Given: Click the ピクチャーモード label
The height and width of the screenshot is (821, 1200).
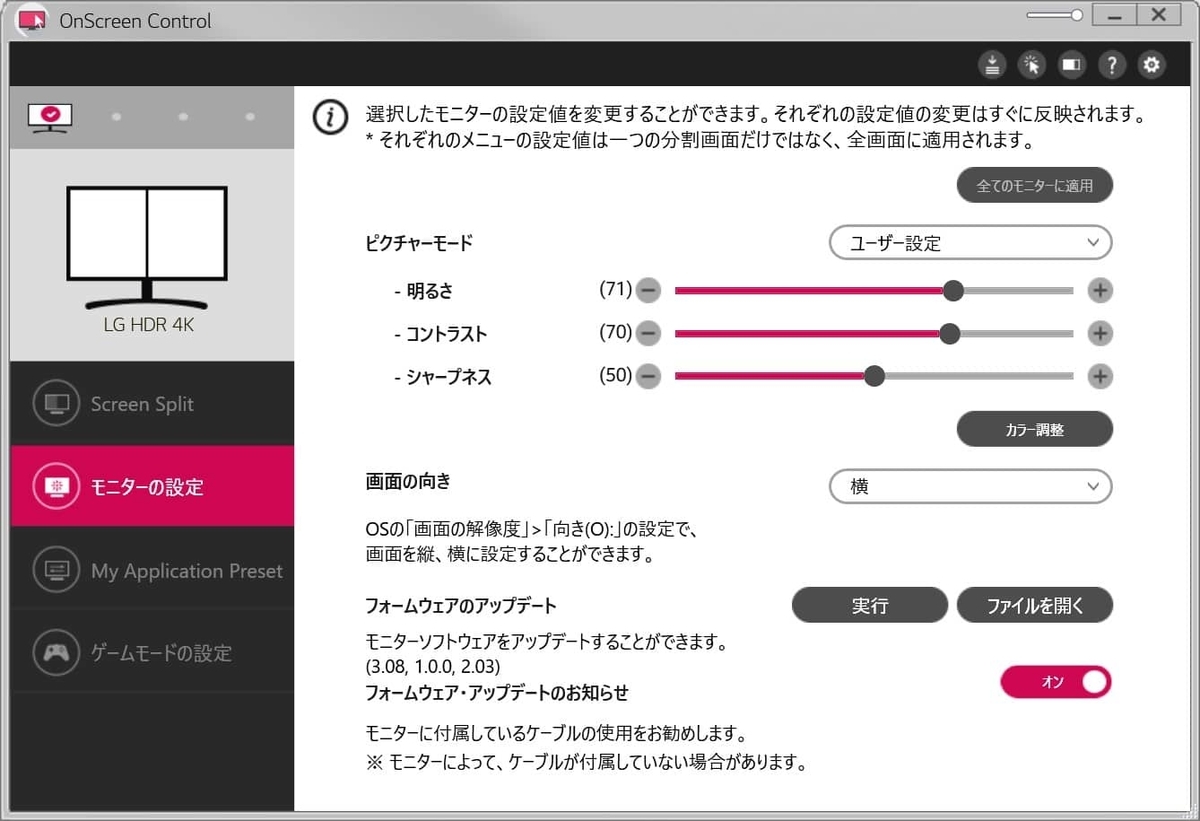Looking at the screenshot, I should 419,242.
